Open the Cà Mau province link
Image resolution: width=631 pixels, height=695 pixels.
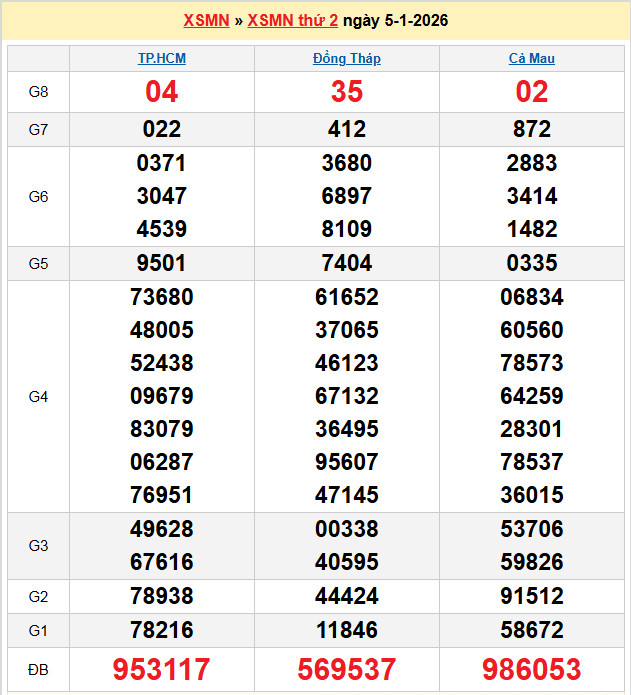pos(532,58)
